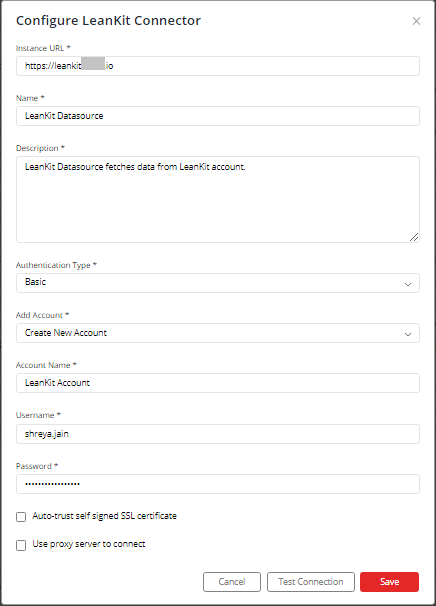Screen dimensions: 436x606
Task: Click the Authentication Type dropdown chevron
Action: click(x=407, y=284)
